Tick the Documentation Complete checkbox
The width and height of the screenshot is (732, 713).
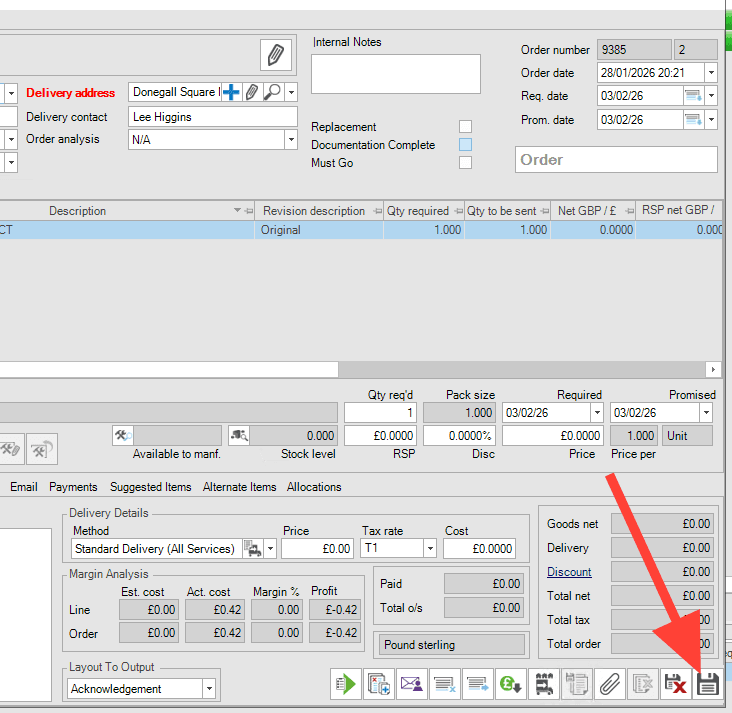point(465,145)
